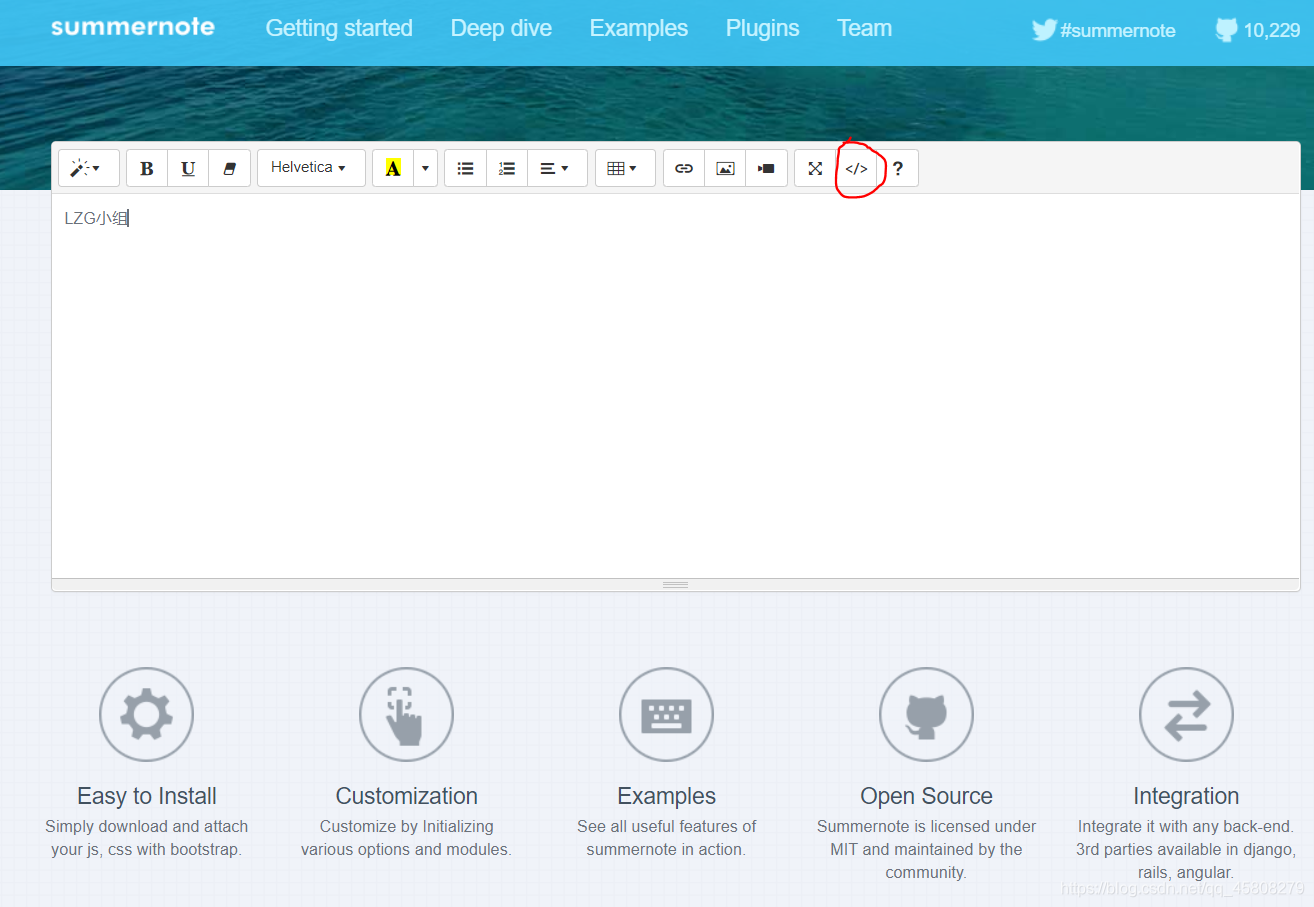Open the paragraph alignment dropdown
This screenshot has height=907, width=1314.
557,168
